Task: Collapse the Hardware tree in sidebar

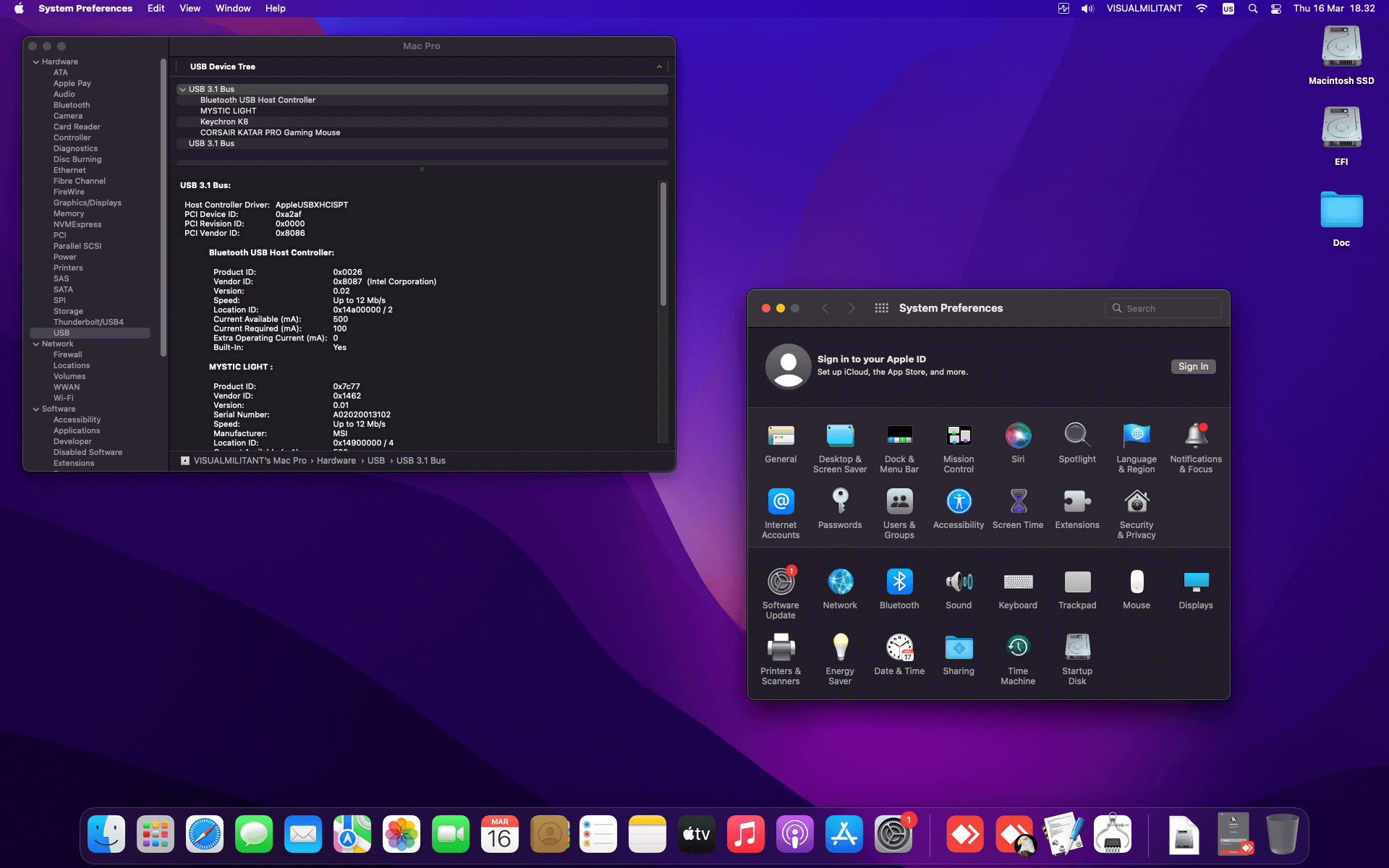Action: [x=35, y=61]
